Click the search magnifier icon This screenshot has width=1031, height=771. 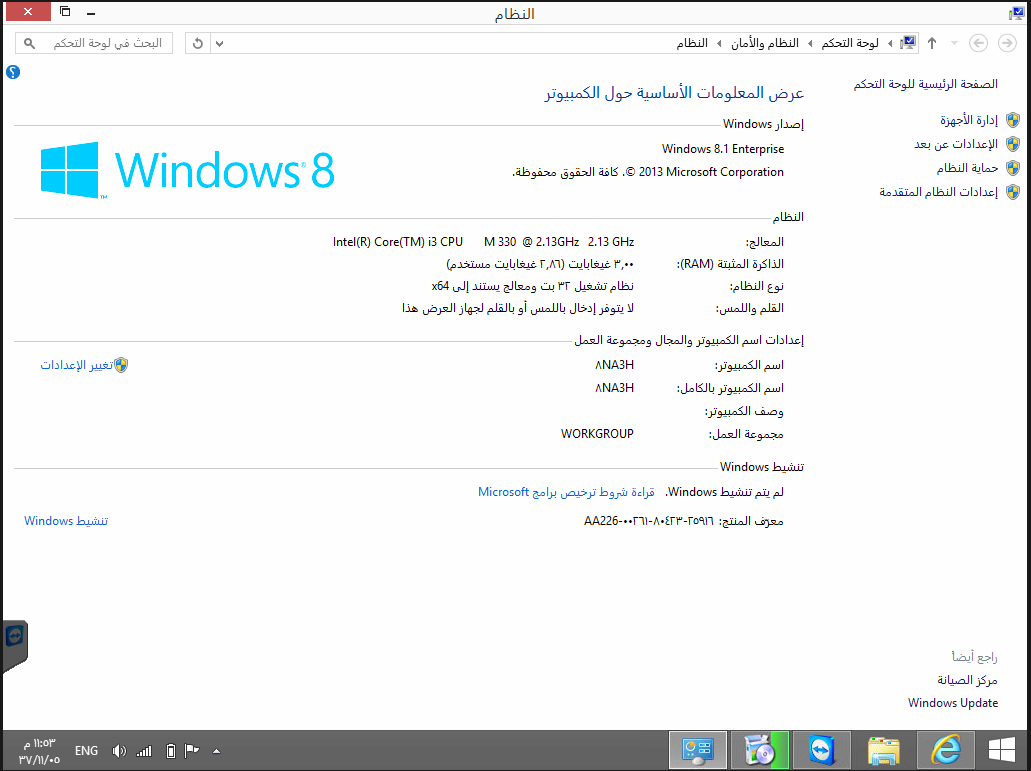(x=30, y=43)
